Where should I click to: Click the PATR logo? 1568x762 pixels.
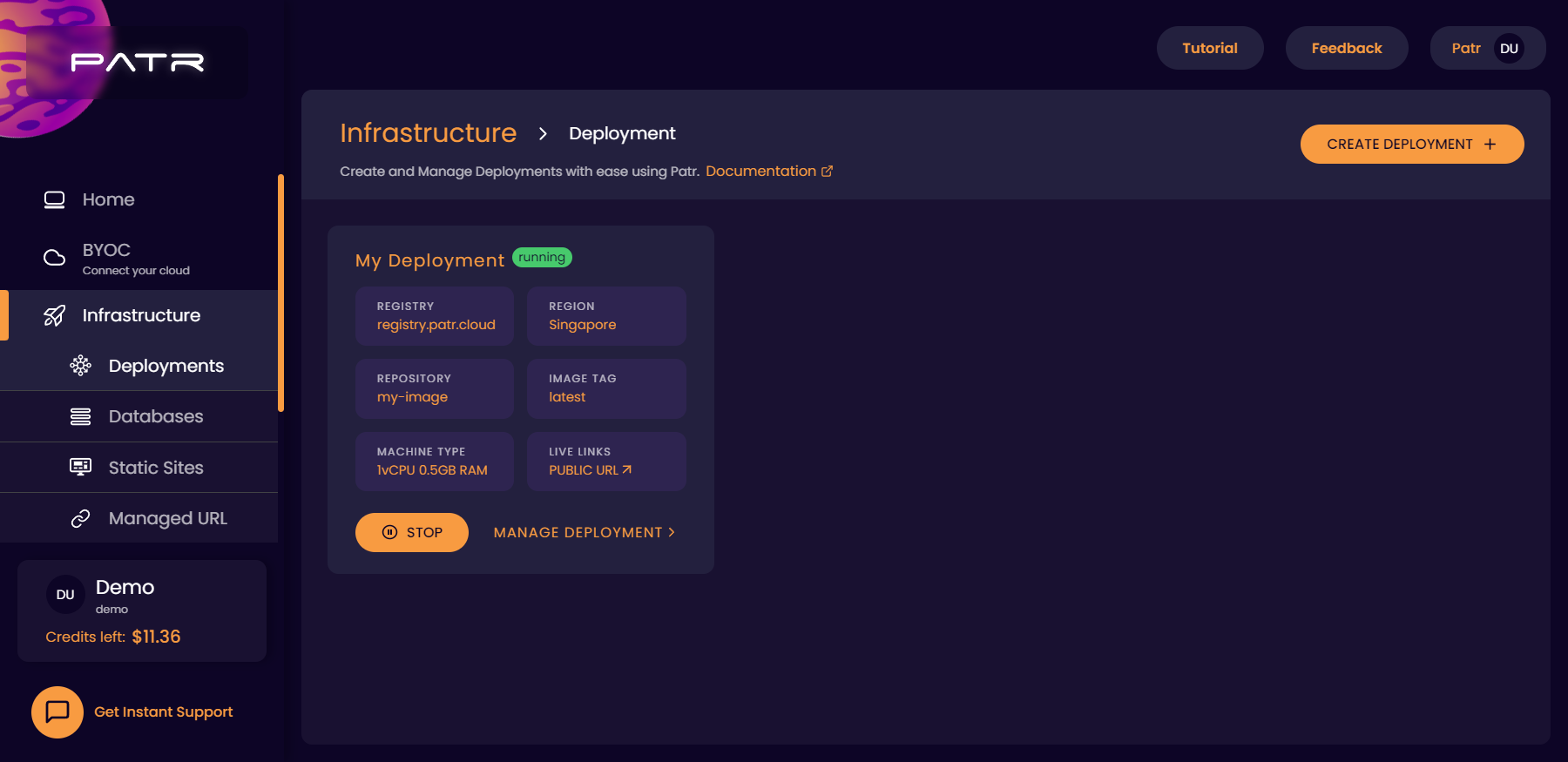[137, 62]
